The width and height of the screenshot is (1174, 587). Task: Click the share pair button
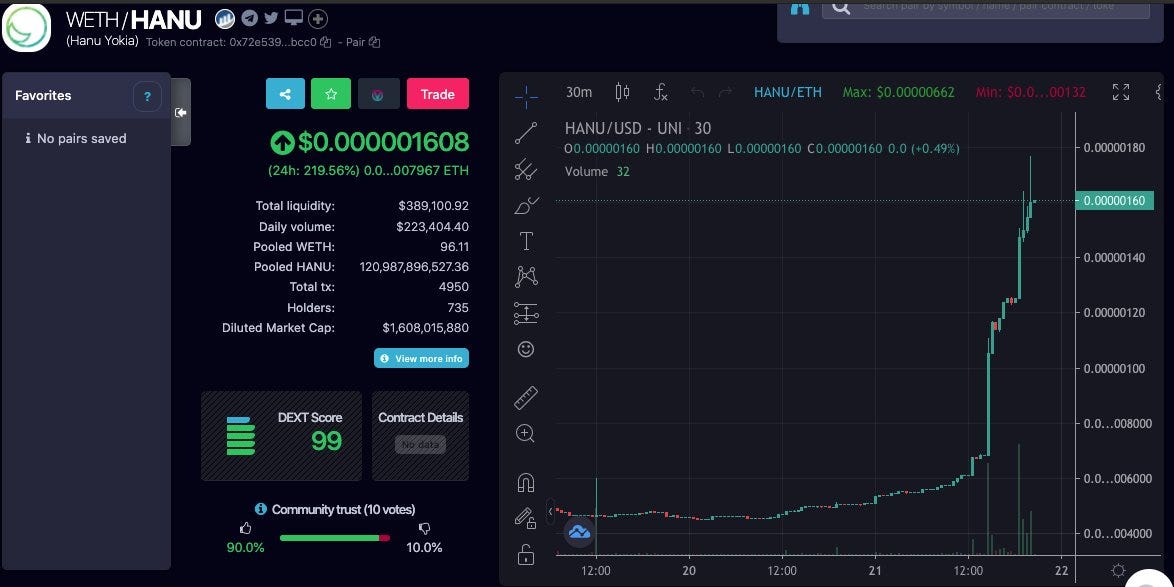(x=285, y=94)
